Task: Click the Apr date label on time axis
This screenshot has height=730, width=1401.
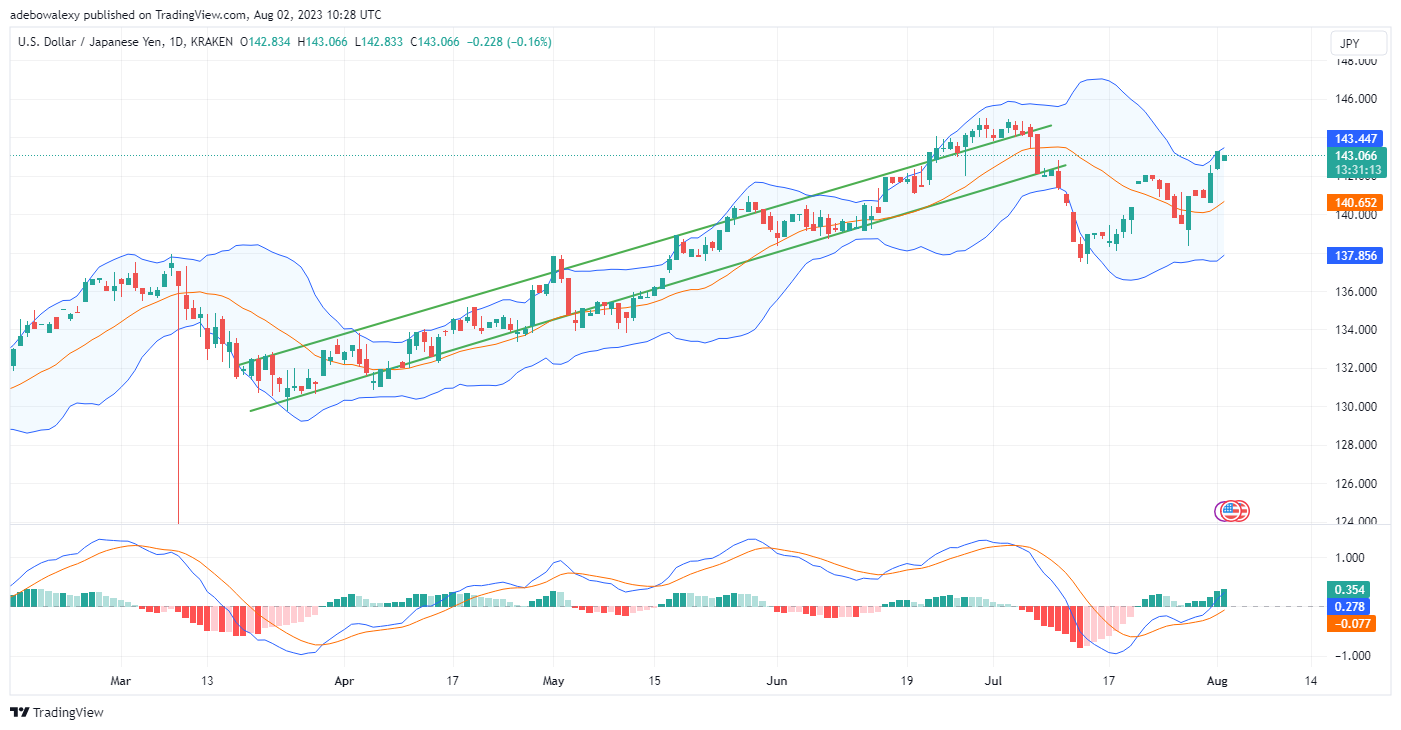Action: click(x=342, y=680)
